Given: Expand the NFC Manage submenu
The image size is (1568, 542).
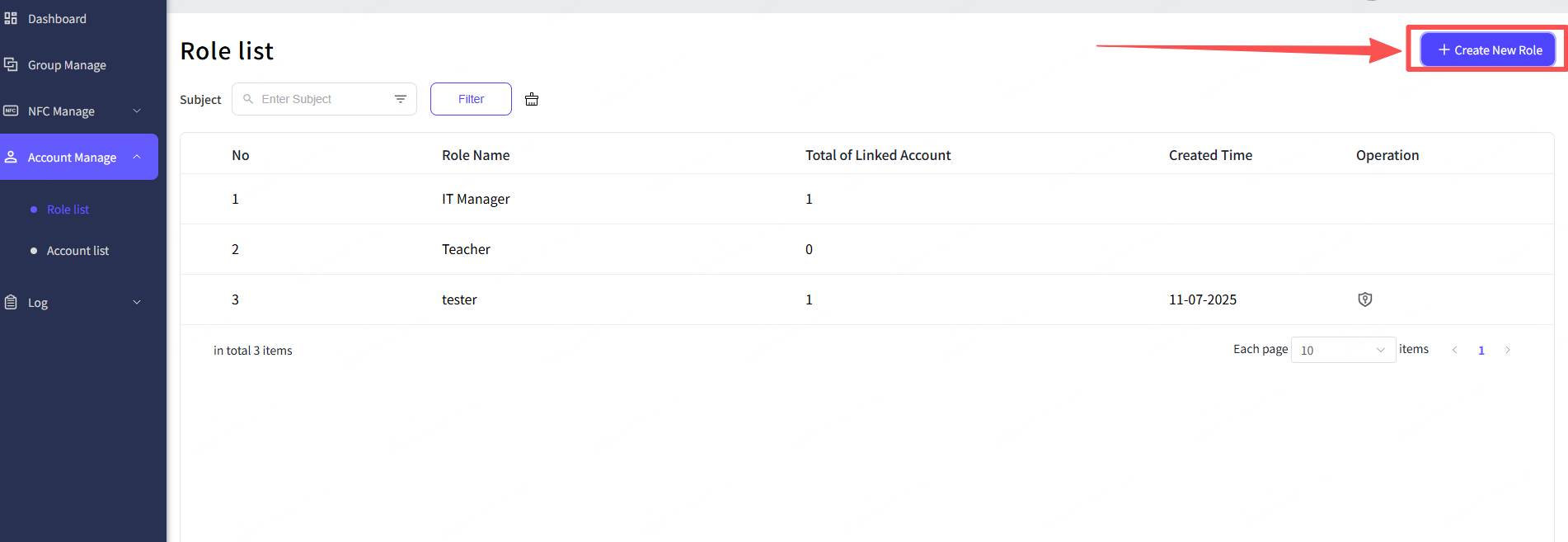Looking at the screenshot, I should click(137, 111).
